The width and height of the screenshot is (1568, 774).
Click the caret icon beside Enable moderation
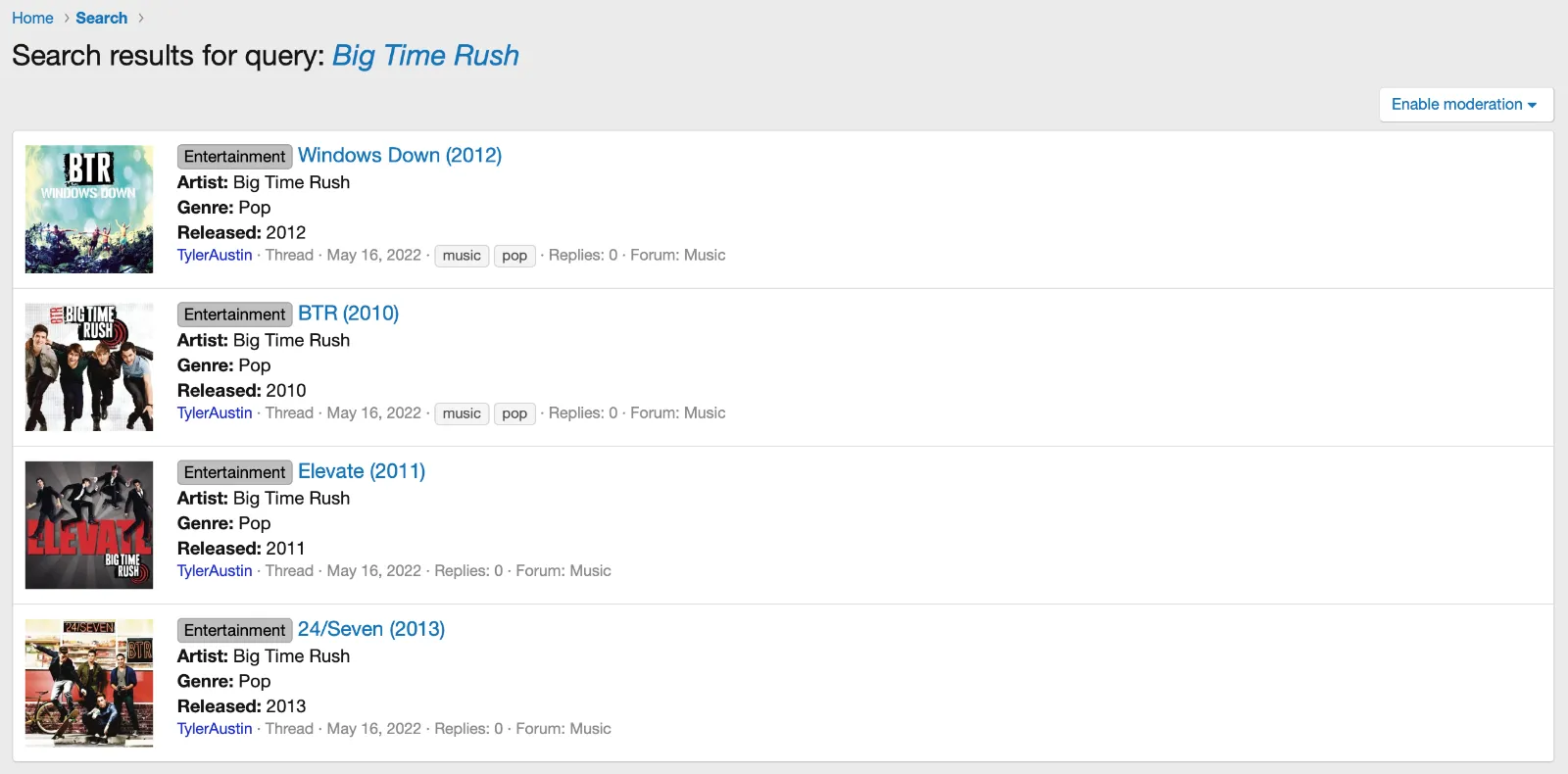pyautogui.click(x=1531, y=105)
